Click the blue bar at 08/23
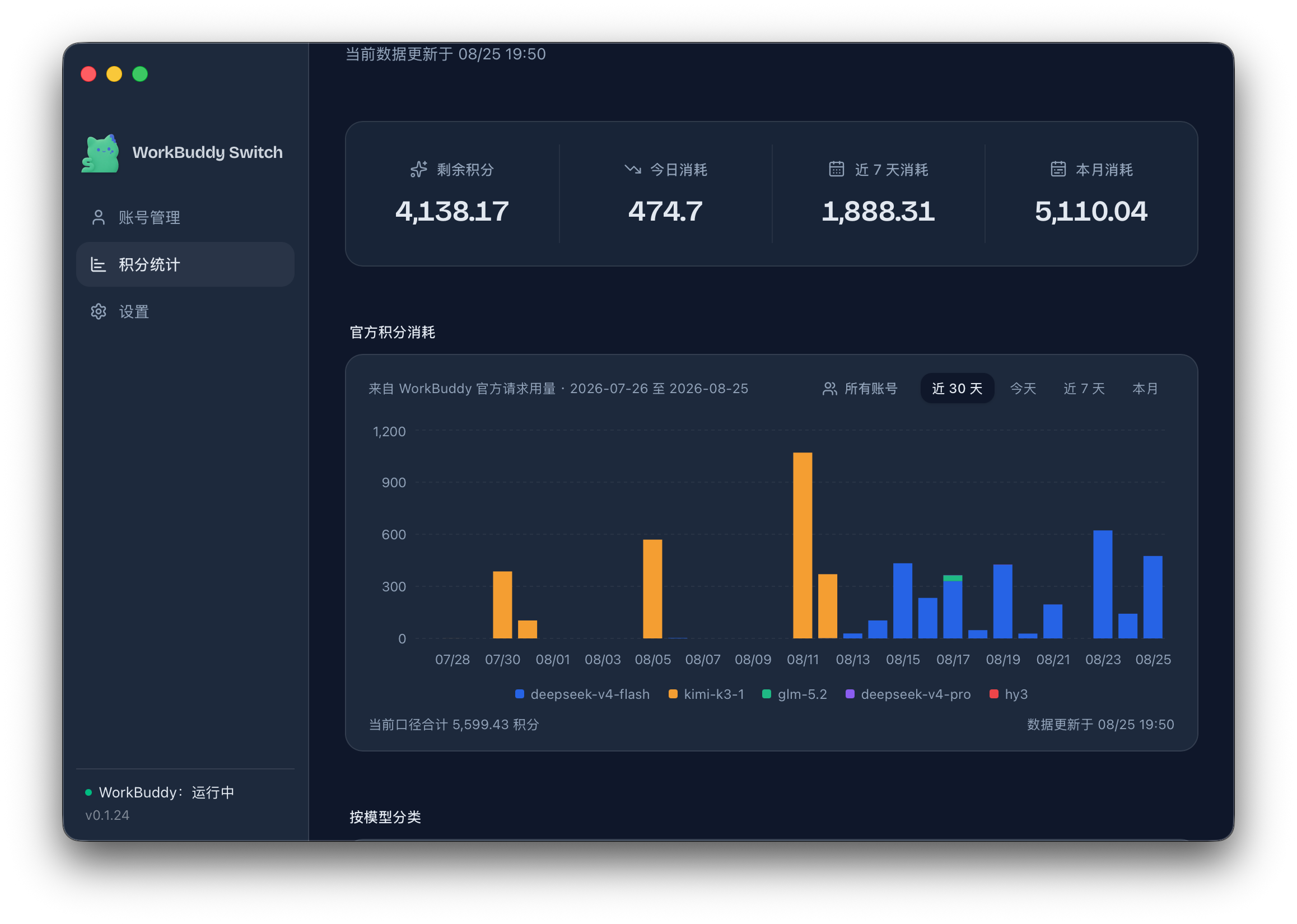Image resolution: width=1297 pixels, height=924 pixels. pyautogui.click(x=1104, y=585)
